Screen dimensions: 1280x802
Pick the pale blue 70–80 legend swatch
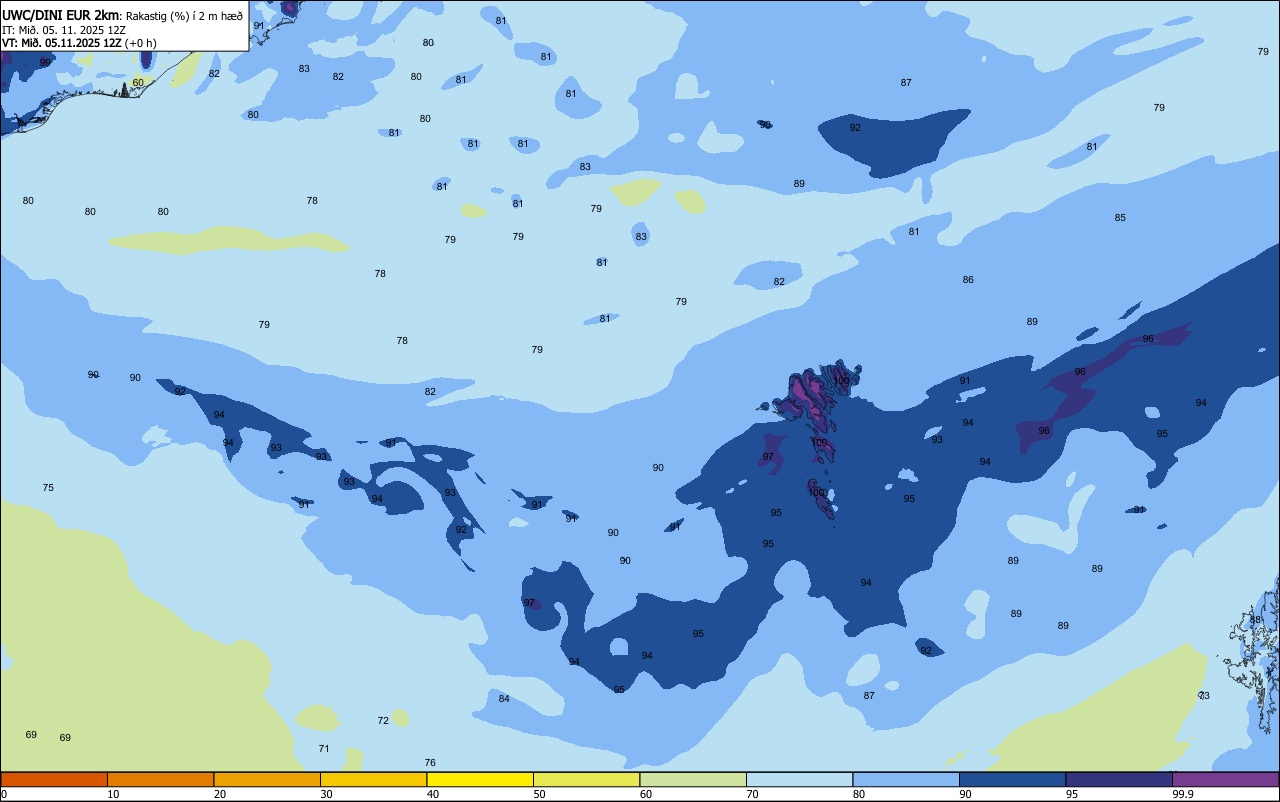click(799, 779)
